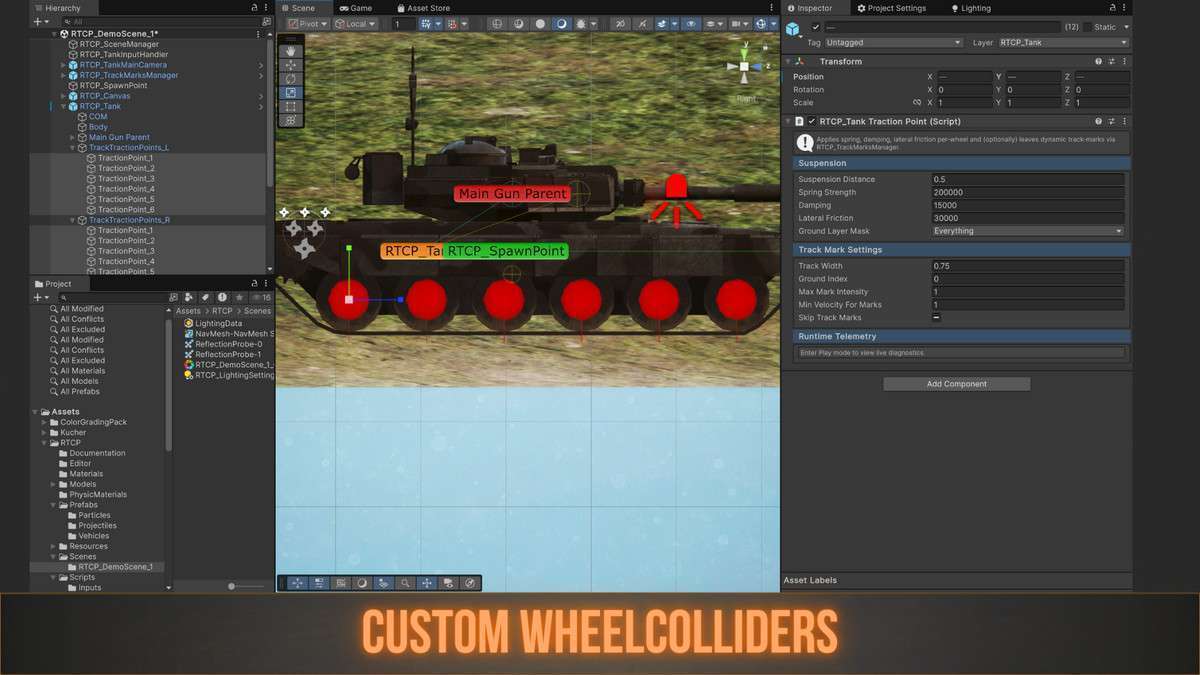Toggle the Static checkbox
Screen dimensions: 1200x675
(x=1087, y=27)
